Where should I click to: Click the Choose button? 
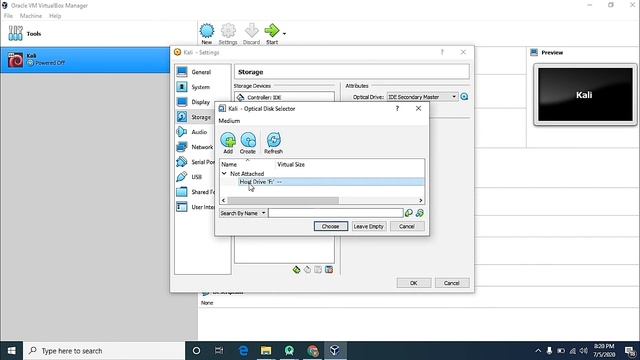[x=331, y=226]
